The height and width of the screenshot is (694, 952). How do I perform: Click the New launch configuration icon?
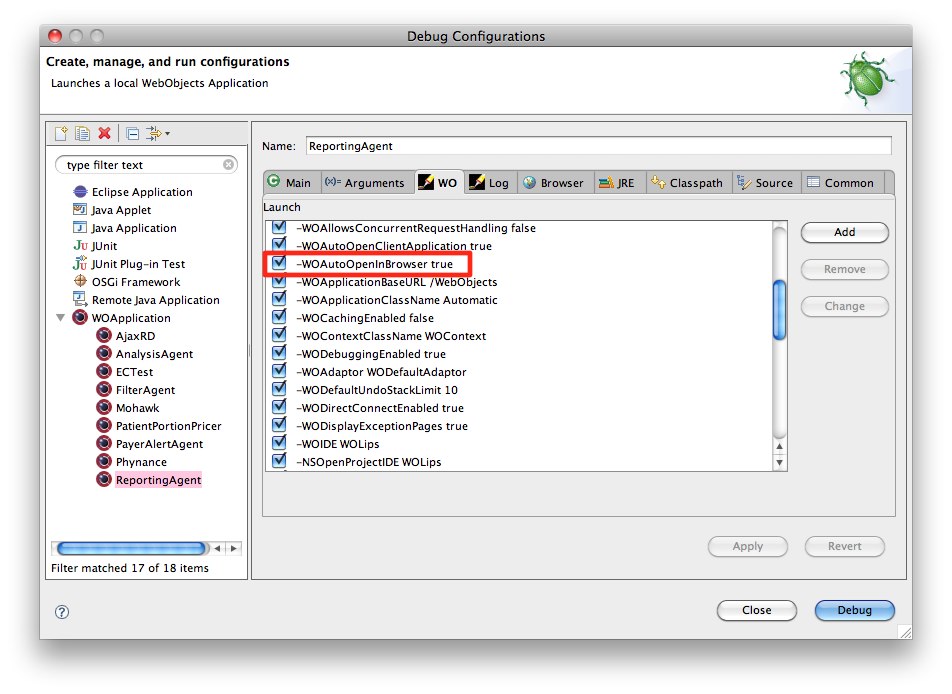pos(62,134)
